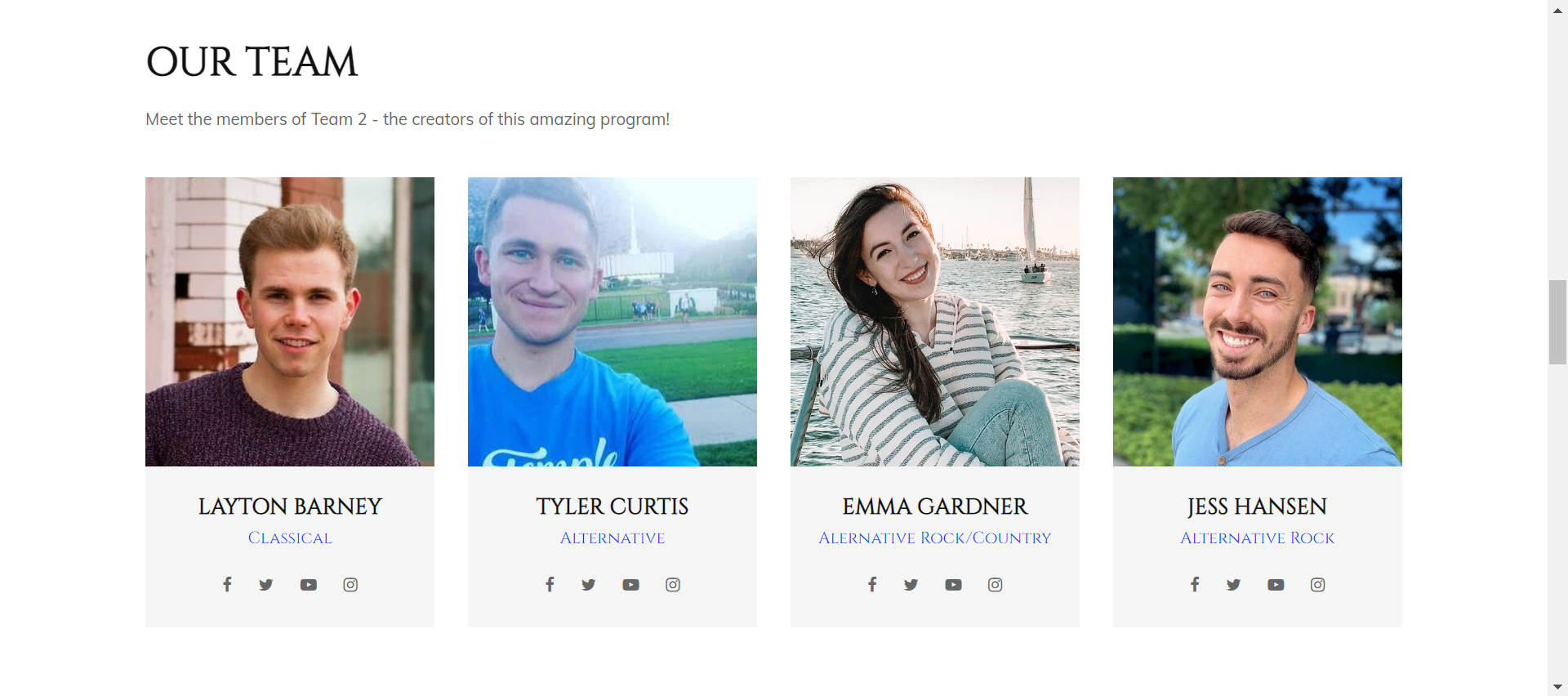Open Emma Gardner's Twitter icon

click(x=911, y=585)
